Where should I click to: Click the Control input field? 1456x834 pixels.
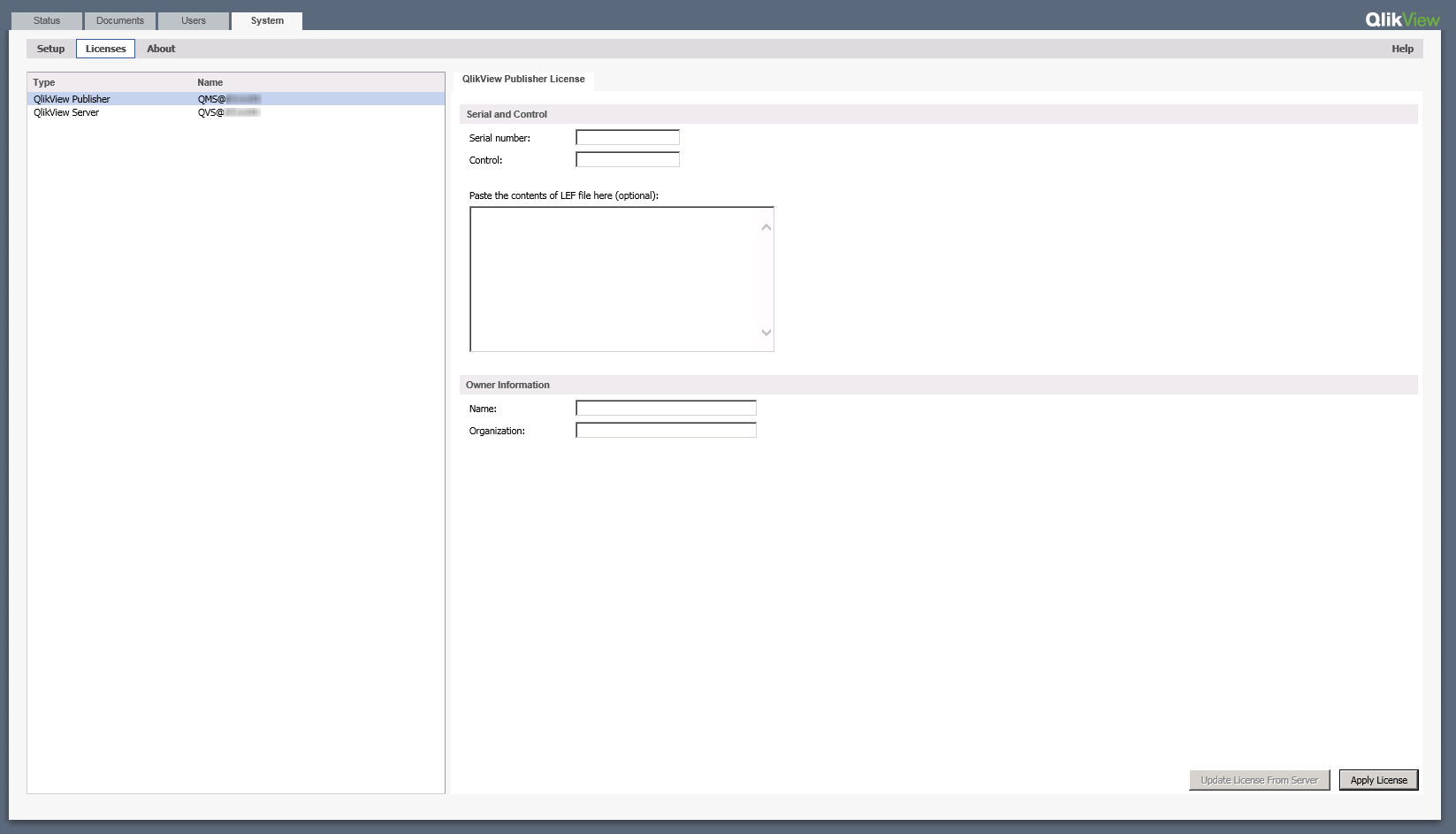[x=628, y=159]
